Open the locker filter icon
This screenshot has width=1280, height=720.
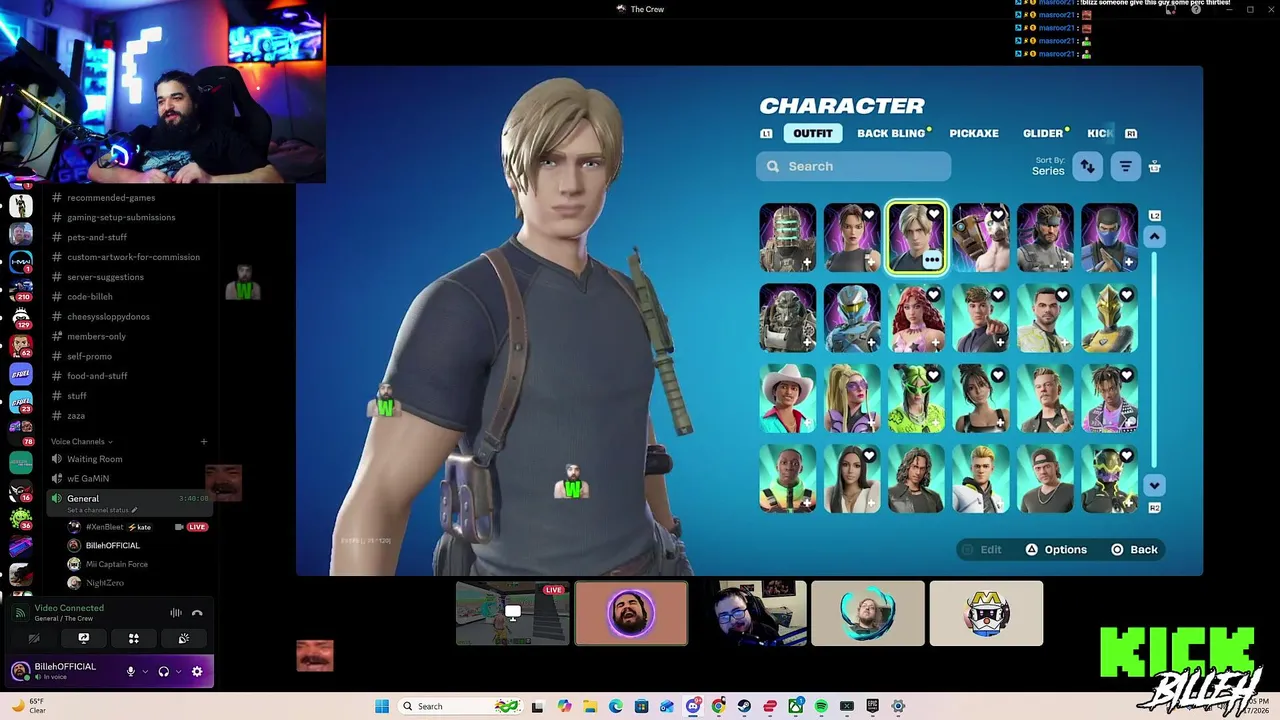pos(1125,167)
